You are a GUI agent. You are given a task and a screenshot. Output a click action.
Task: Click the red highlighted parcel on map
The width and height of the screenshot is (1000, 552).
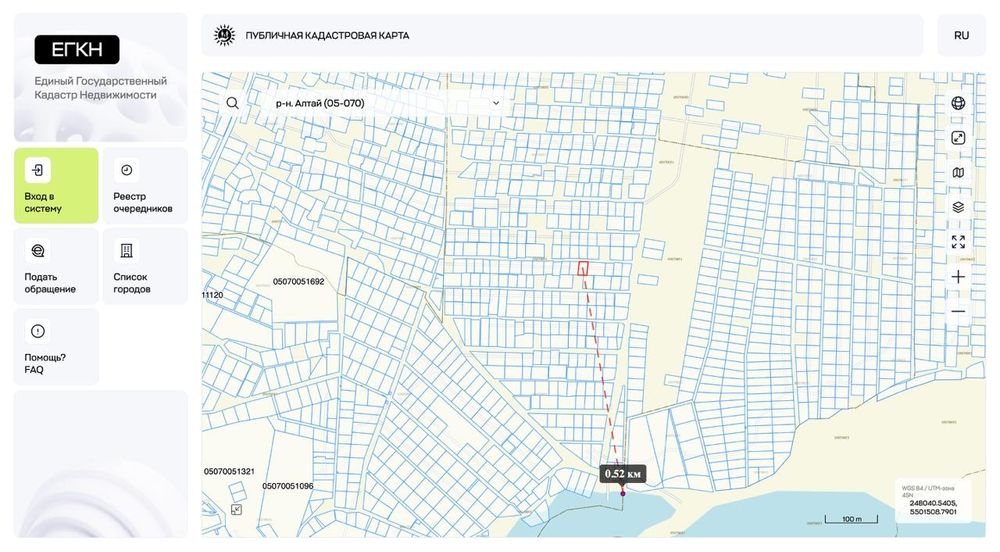[583, 268]
